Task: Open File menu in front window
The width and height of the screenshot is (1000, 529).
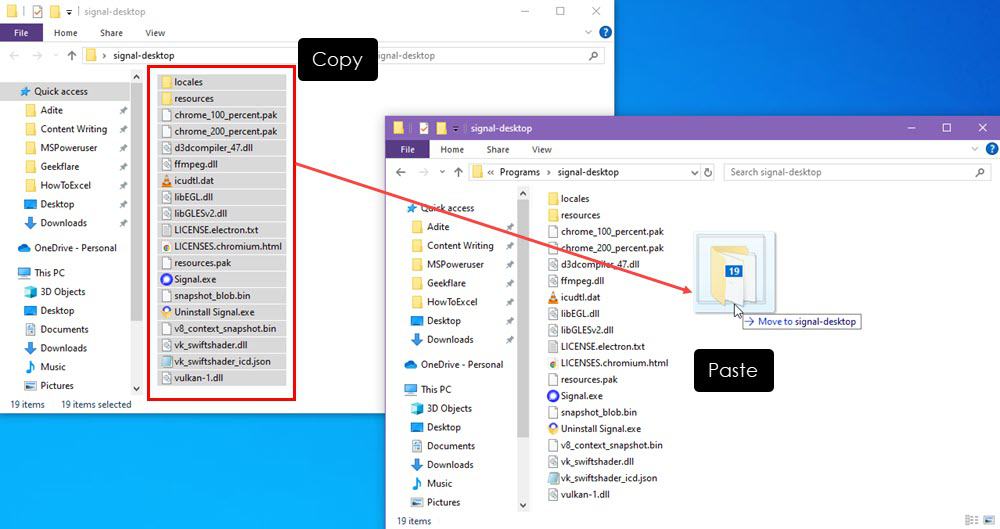Action: pyautogui.click(x=408, y=149)
